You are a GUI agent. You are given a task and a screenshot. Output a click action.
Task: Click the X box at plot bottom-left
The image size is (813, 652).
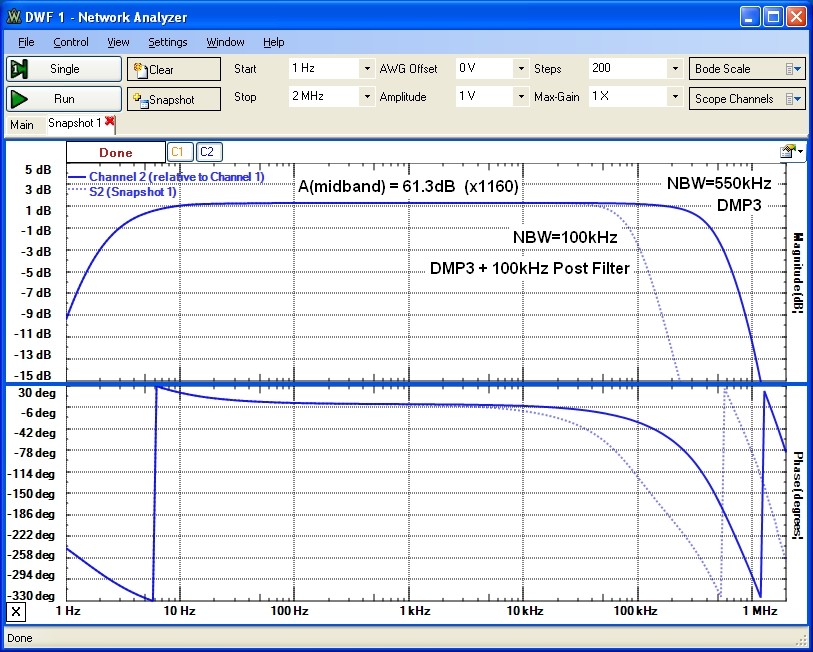pyautogui.click(x=16, y=611)
